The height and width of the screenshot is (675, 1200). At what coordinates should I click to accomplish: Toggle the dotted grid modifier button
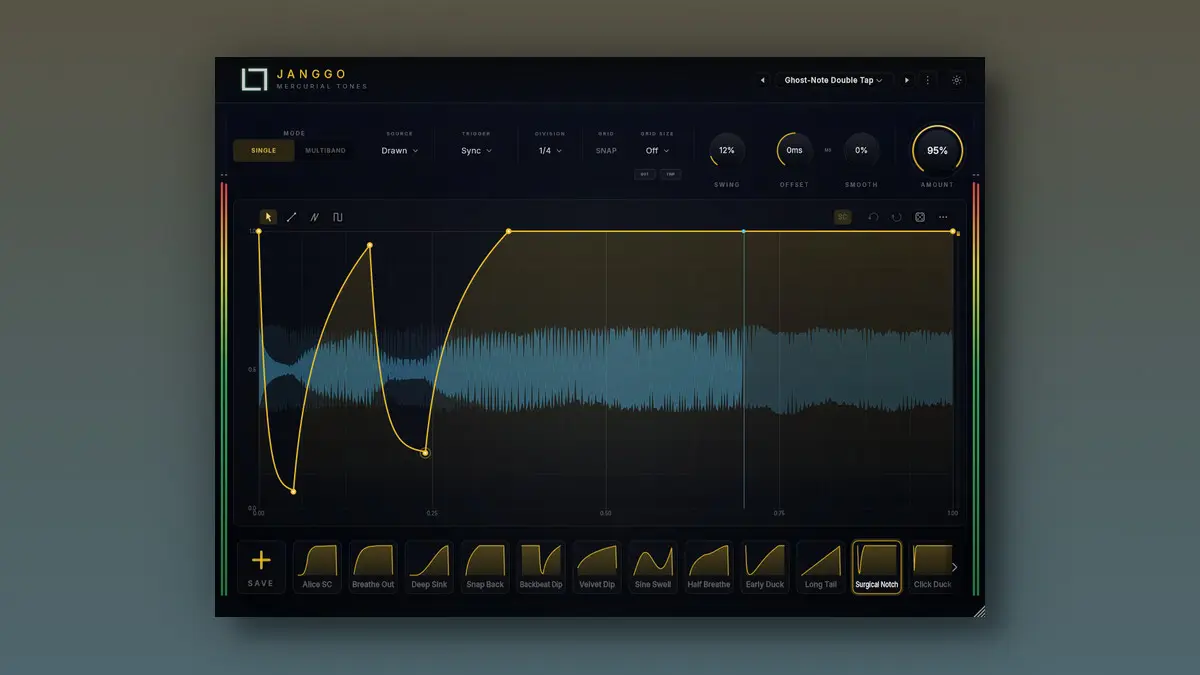(645, 174)
